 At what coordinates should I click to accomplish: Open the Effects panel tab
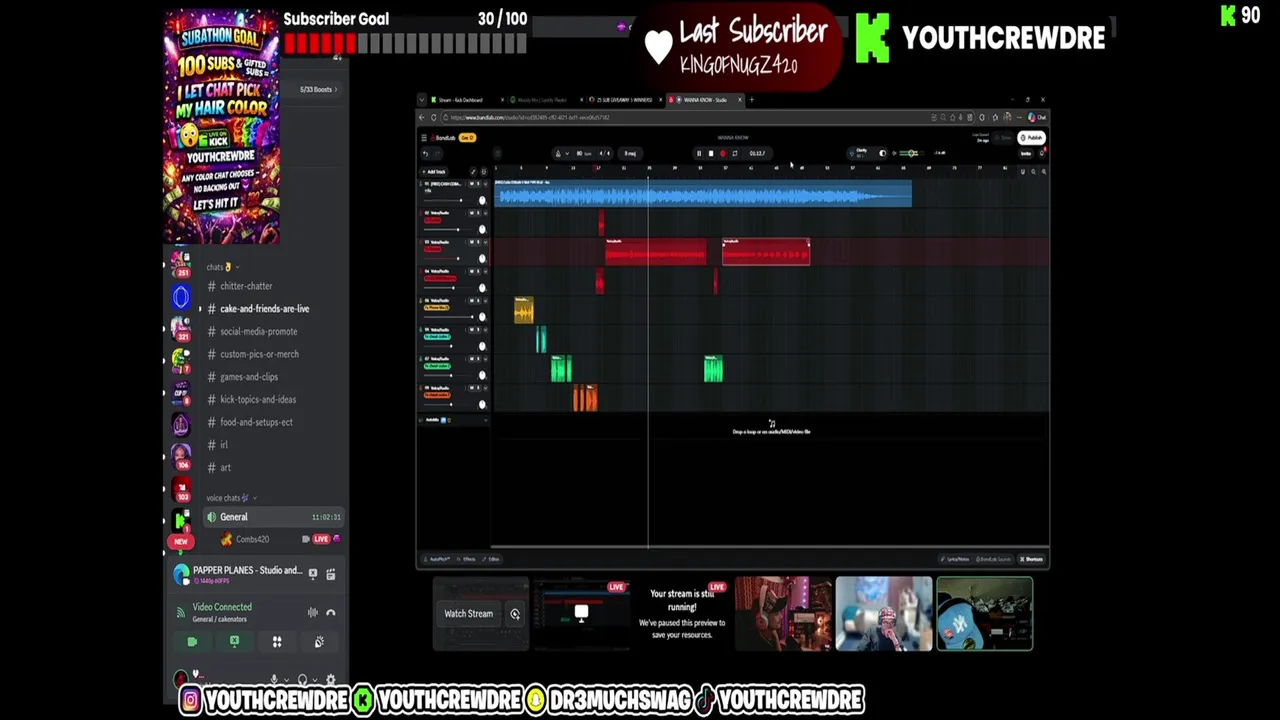466,559
